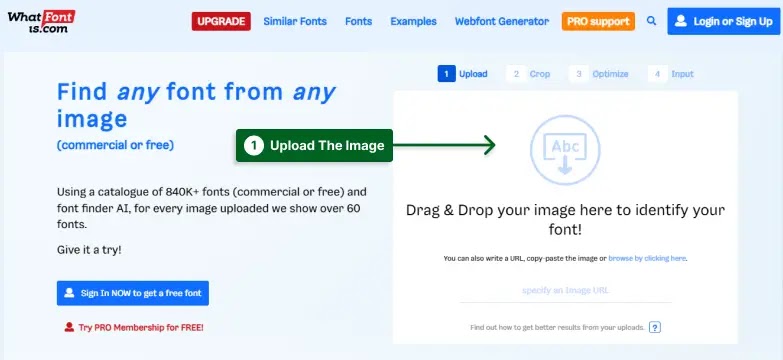
Task: Open Try PRO Membership for FREE link
Action: pyautogui.click(x=134, y=328)
